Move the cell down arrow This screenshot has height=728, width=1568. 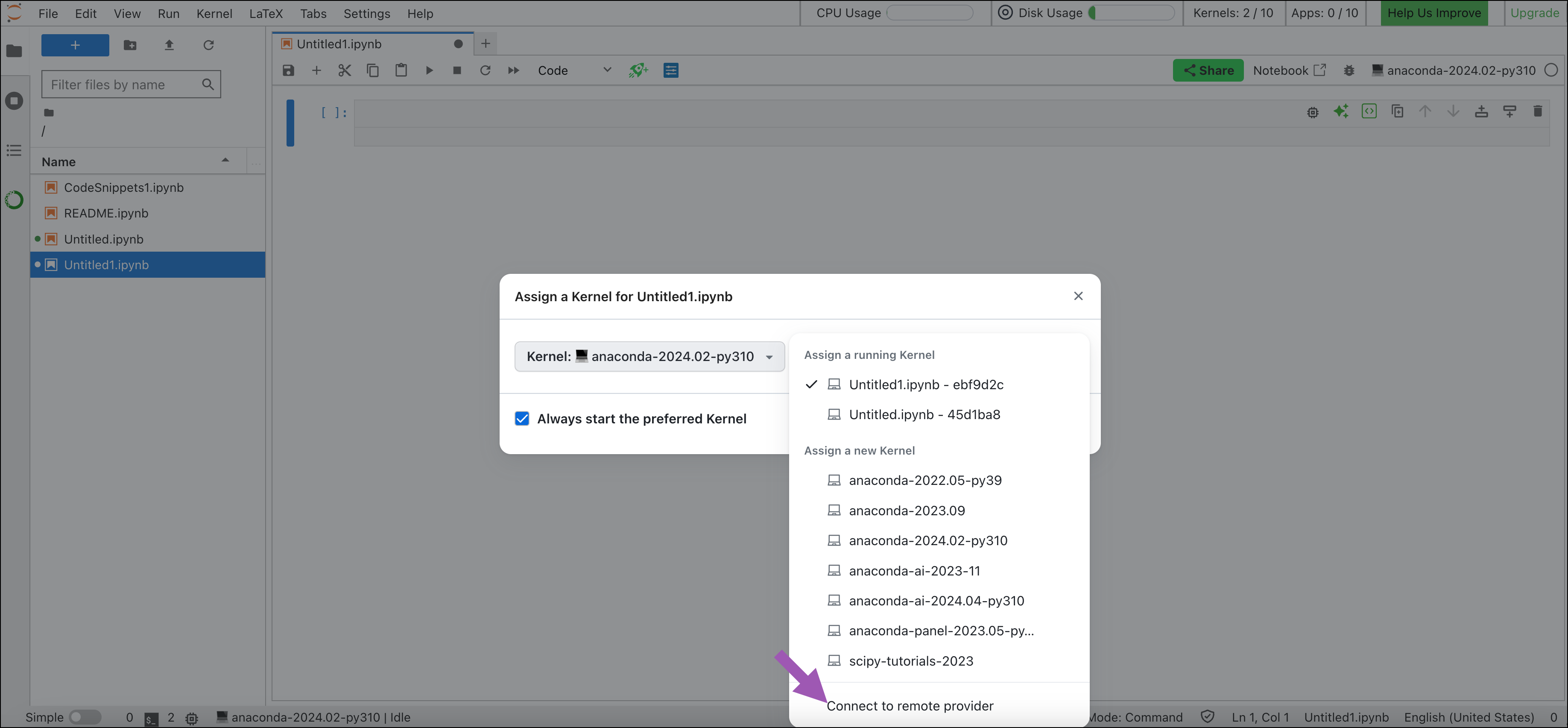click(1454, 112)
